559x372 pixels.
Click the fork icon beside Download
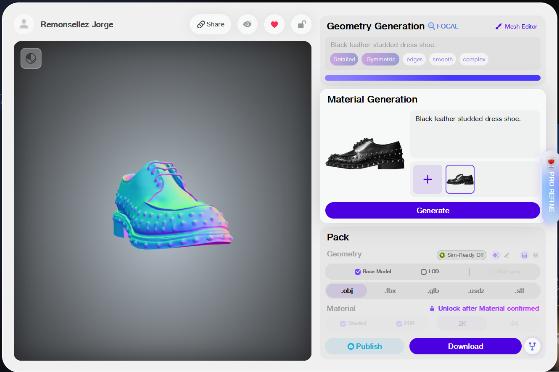coord(532,346)
